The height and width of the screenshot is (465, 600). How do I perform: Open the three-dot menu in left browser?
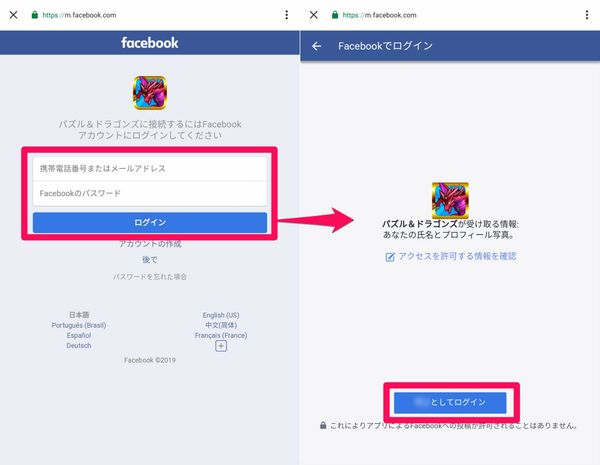point(287,15)
